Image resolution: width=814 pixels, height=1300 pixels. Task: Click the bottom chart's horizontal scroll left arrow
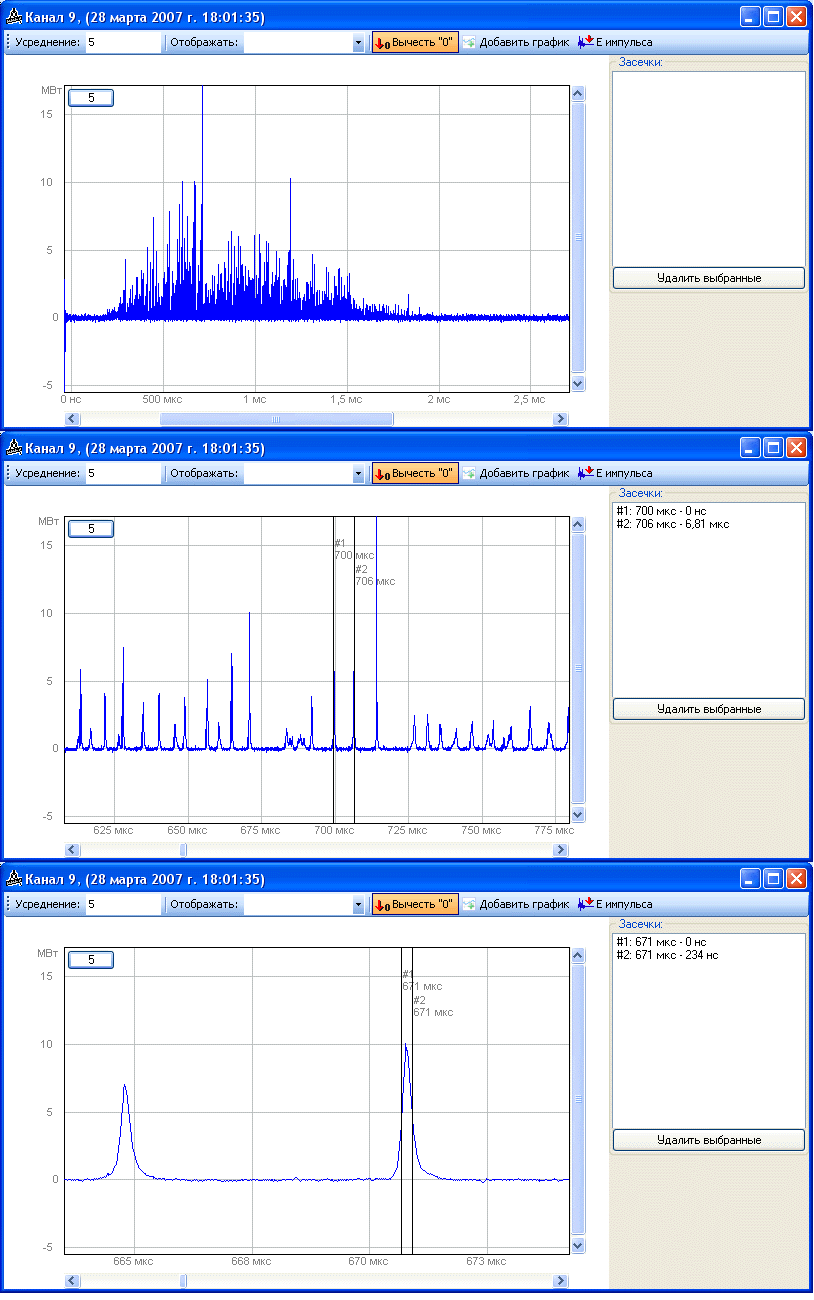[x=72, y=1281]
